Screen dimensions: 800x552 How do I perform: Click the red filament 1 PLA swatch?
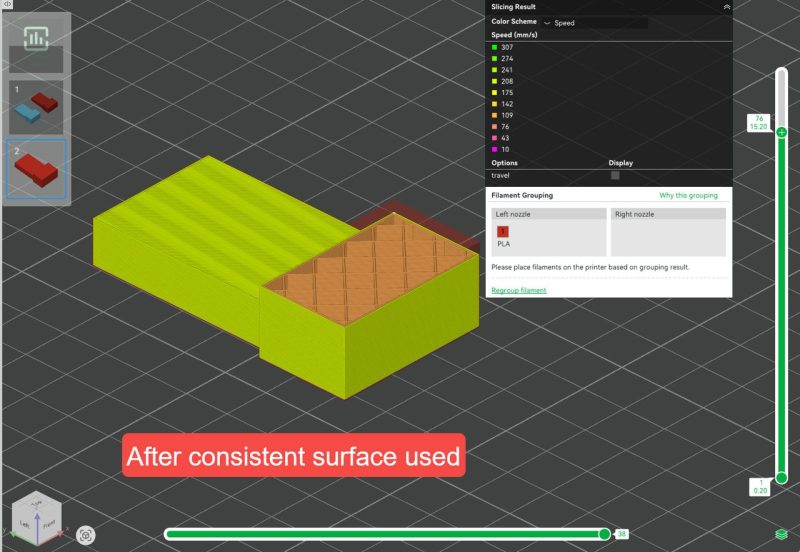click(x=503, y=231)
